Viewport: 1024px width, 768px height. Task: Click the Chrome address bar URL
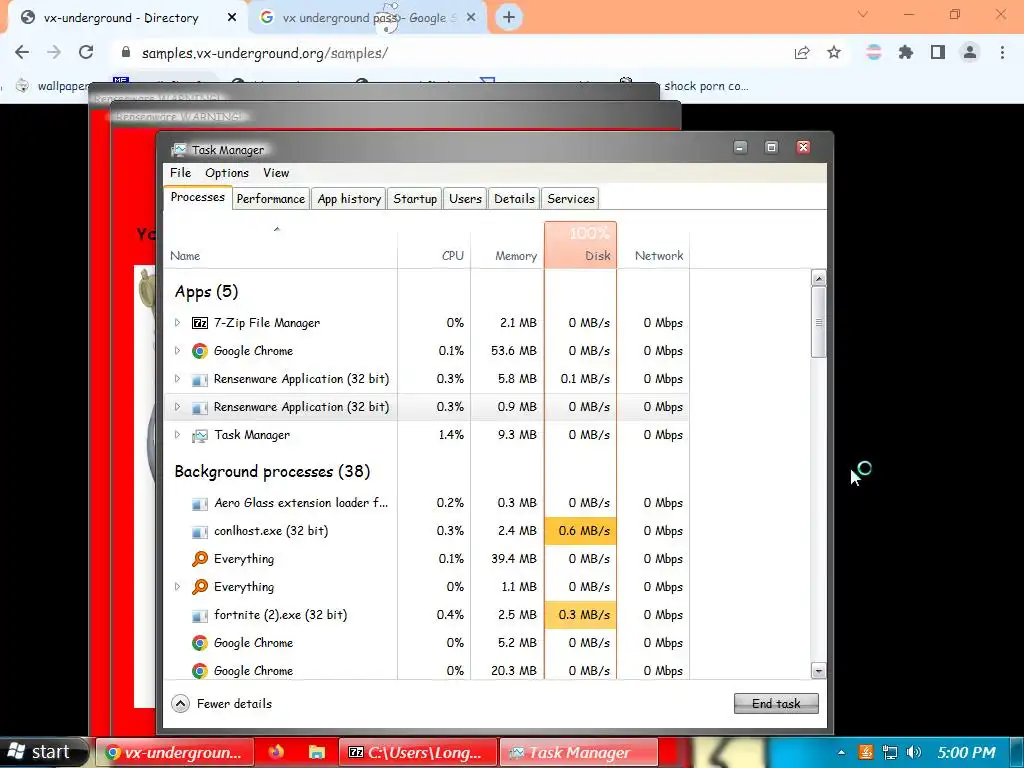coord(264,53)
